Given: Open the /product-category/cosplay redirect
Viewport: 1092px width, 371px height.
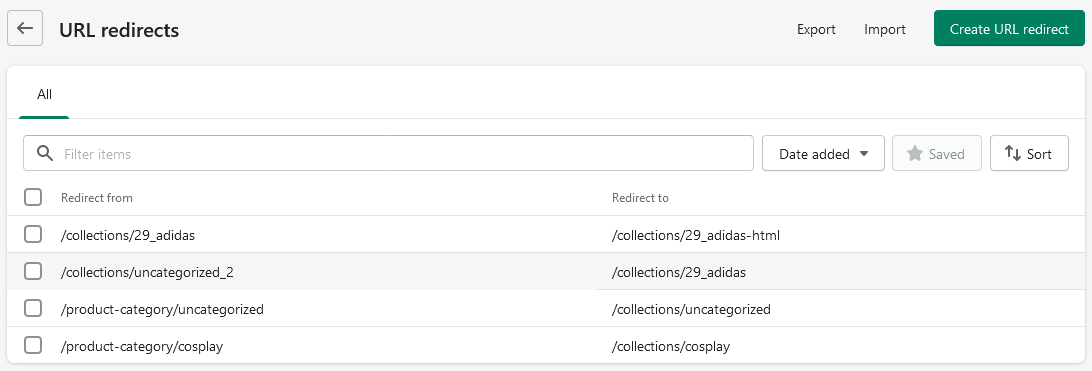Looking at the screenshot, I should click(x=142, y=346).
